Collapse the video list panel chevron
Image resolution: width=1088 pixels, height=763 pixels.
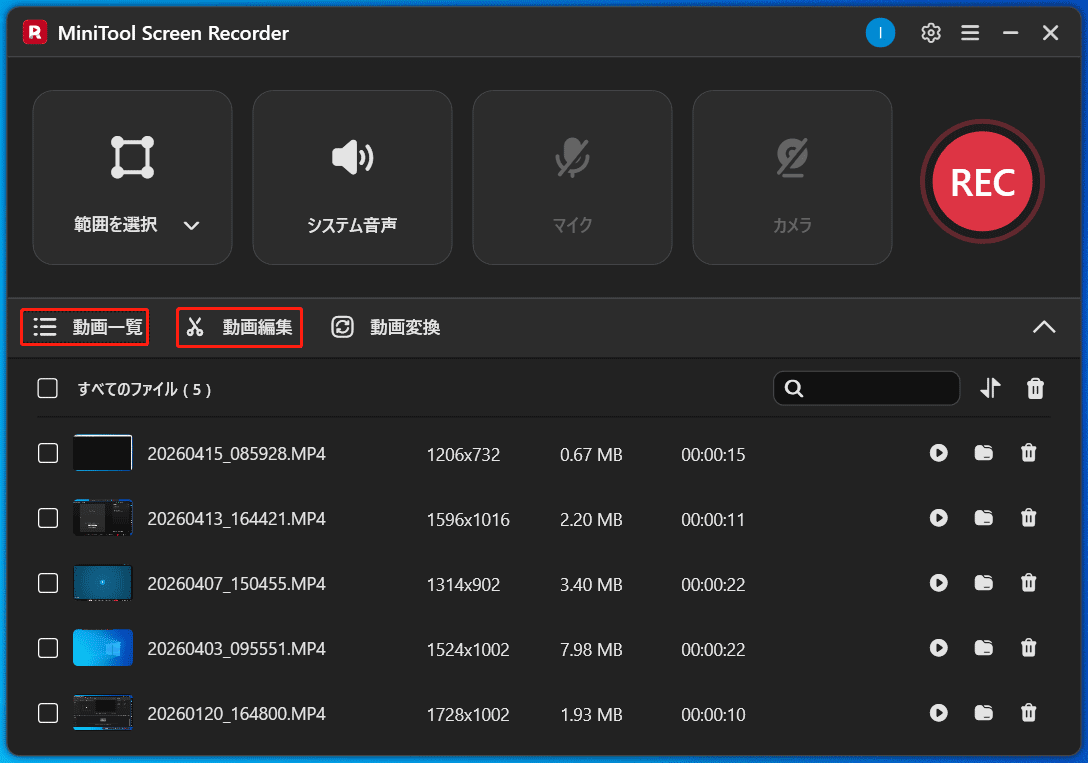point(1044,327)
